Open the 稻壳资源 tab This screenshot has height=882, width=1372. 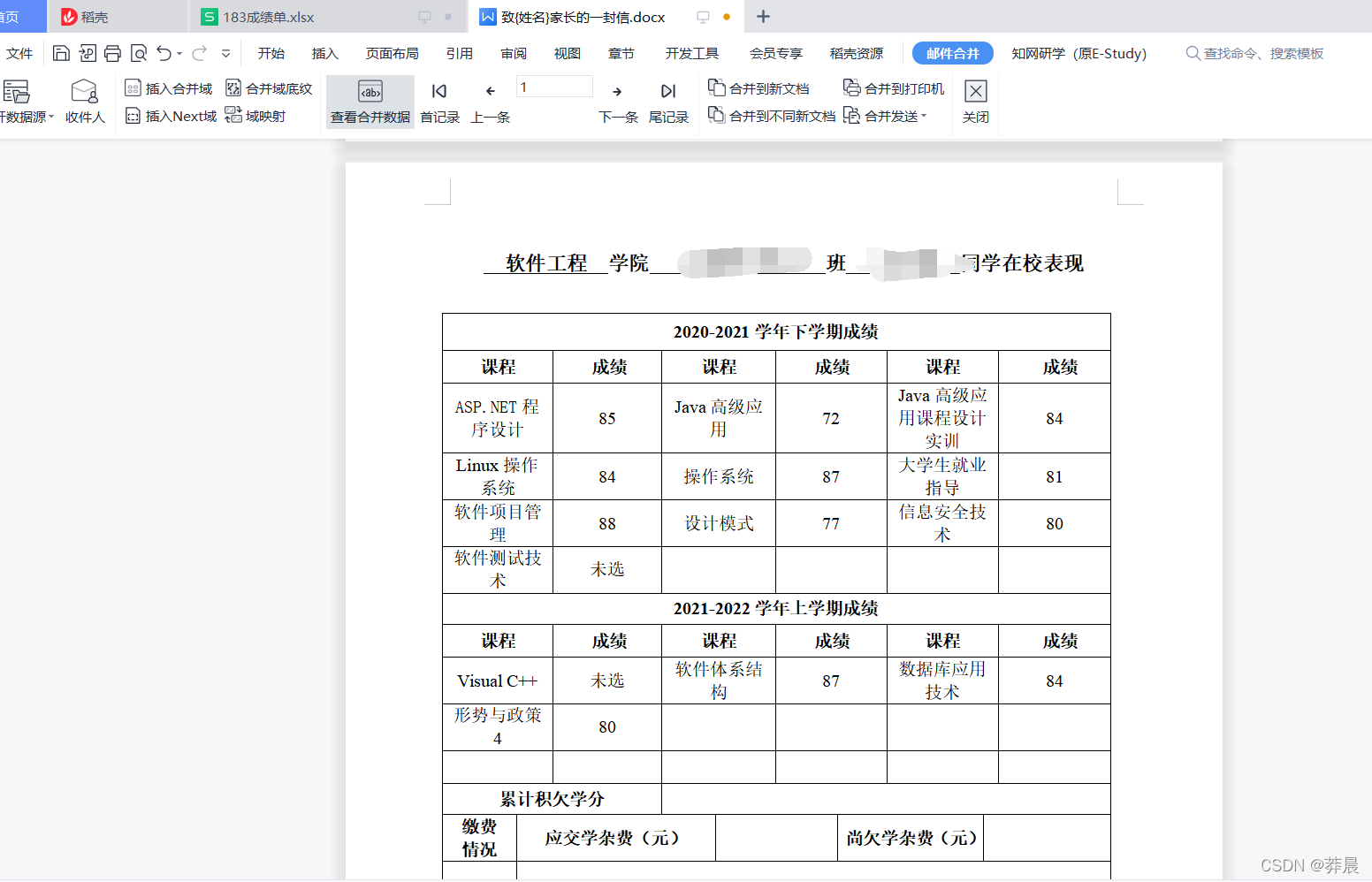click(857, 54)
